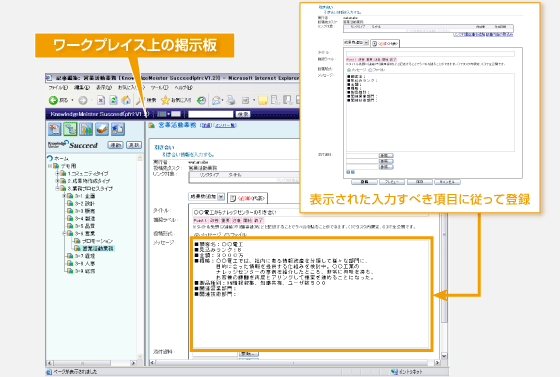
Task: Open the ファイル(F) menu
Action: pos(58,87)
